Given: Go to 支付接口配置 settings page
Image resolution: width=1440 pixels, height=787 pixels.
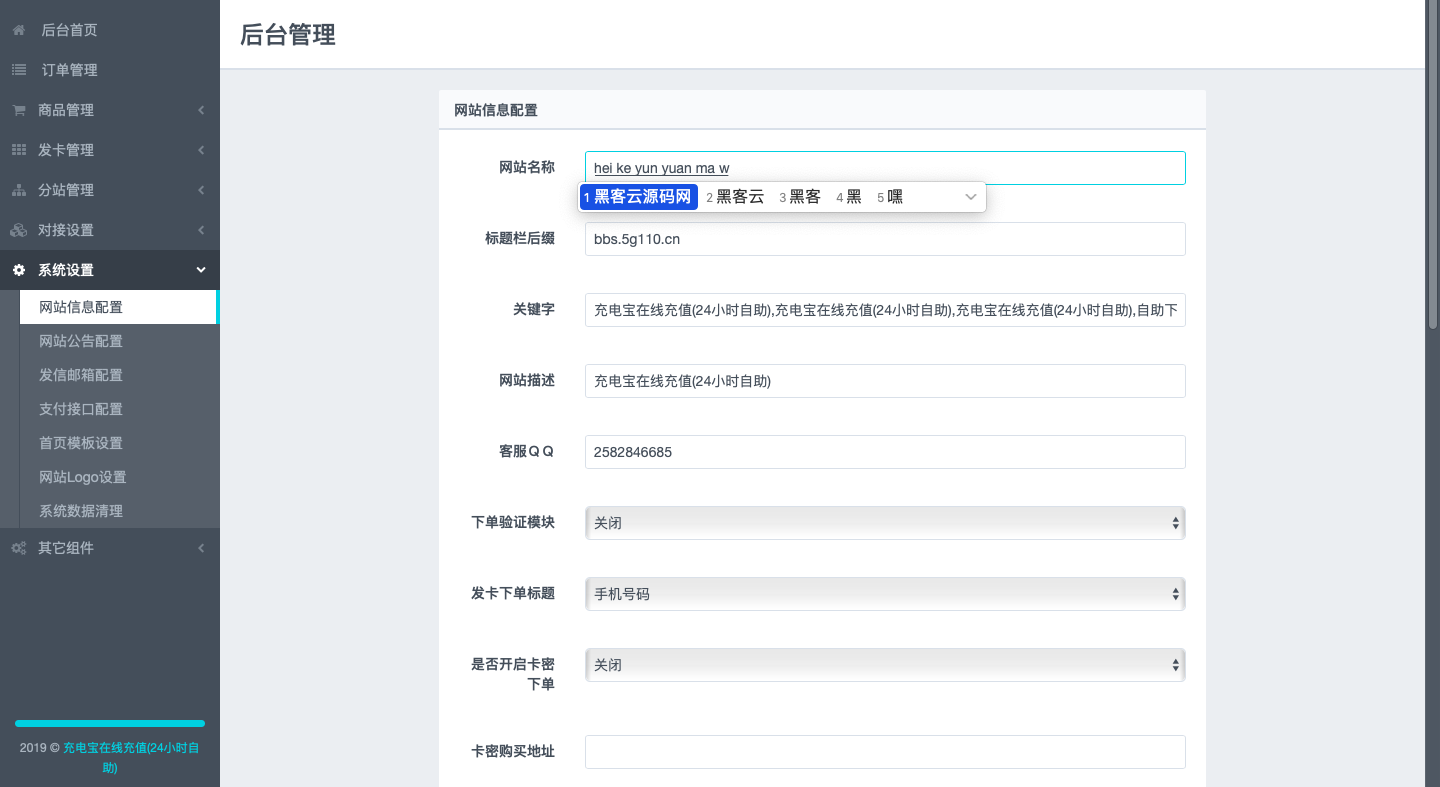Looking at the screenshot, I should coord(81,409).
